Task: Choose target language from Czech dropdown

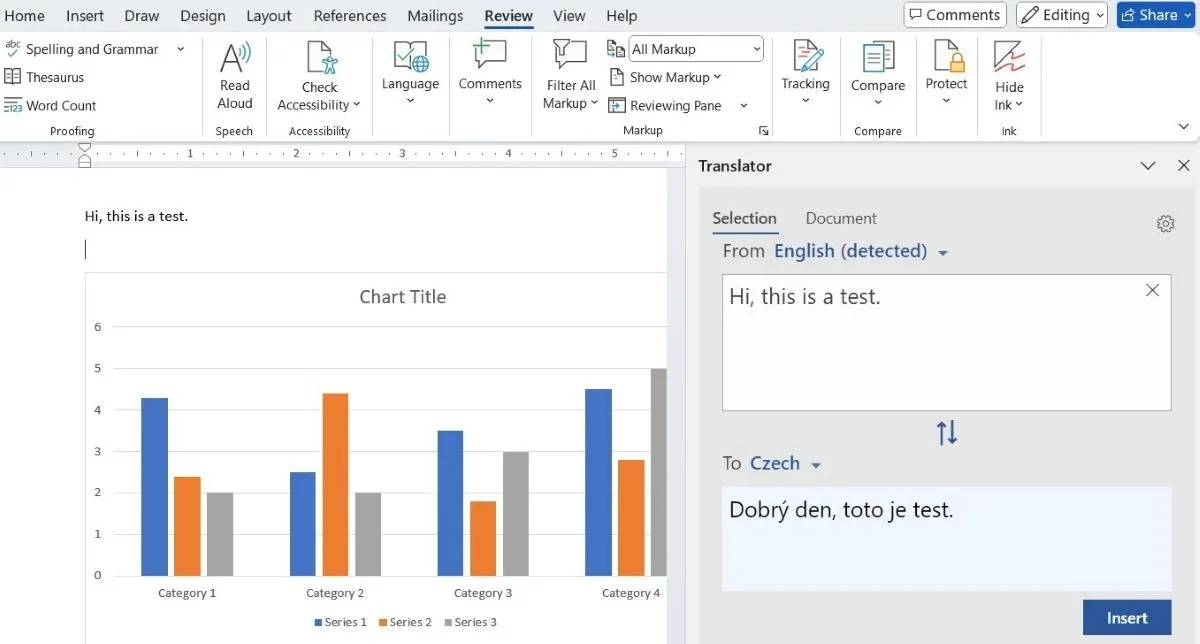Action: pyautogui.click(x=785, y=464)
